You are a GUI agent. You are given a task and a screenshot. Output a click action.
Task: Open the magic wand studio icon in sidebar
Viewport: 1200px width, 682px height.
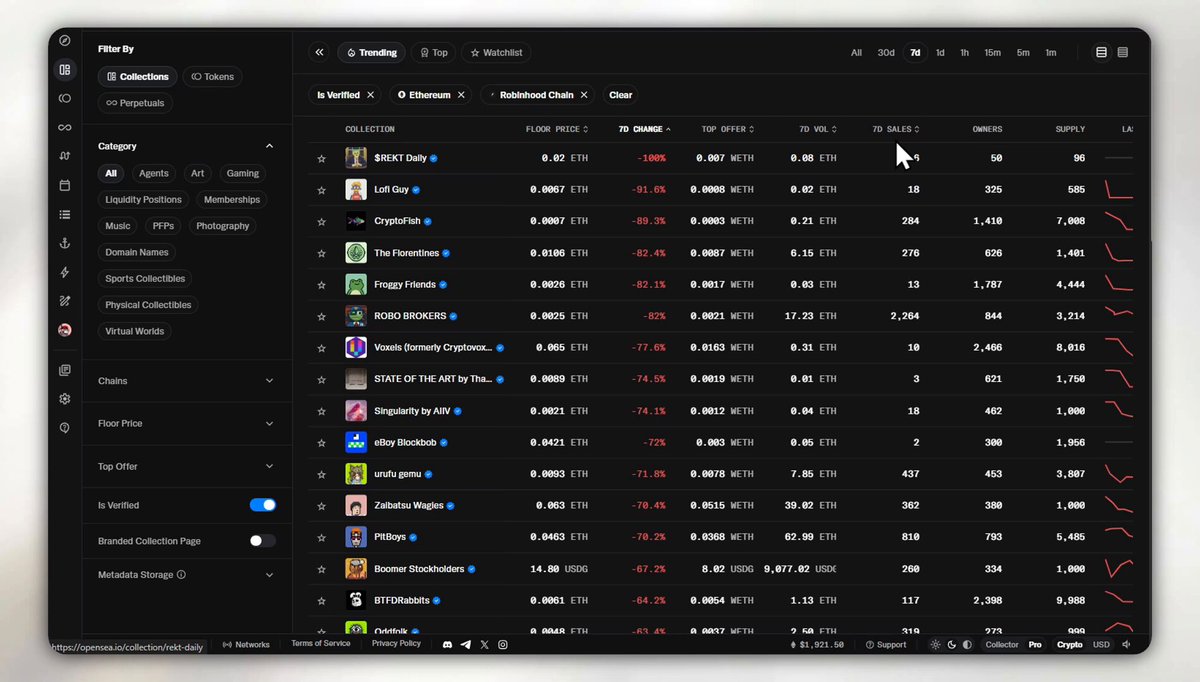coord(65,301)
